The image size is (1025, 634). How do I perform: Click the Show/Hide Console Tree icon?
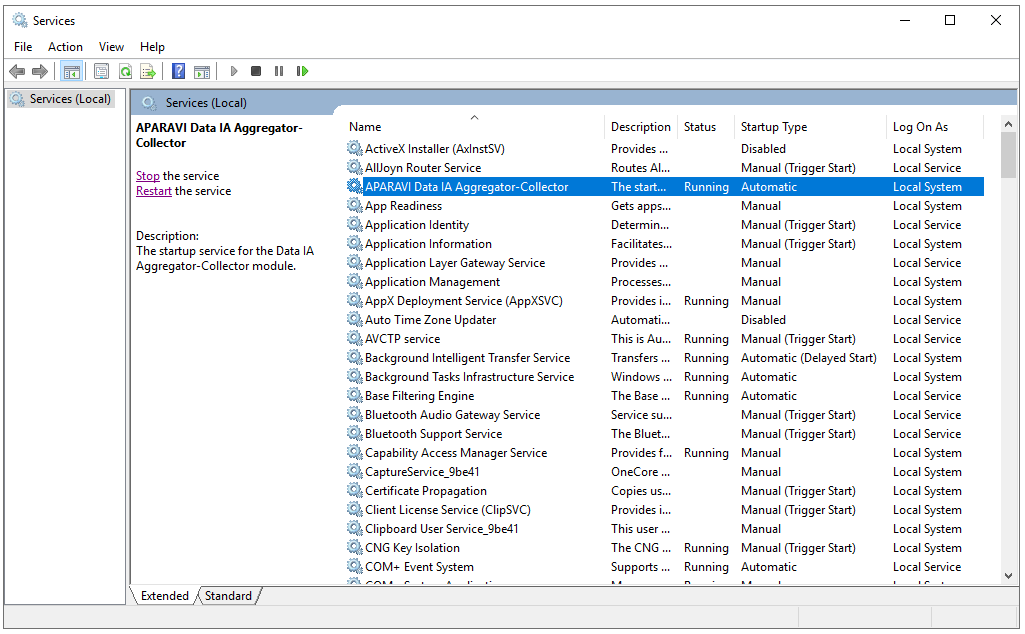pyautogui.click(x=71, y=71)
